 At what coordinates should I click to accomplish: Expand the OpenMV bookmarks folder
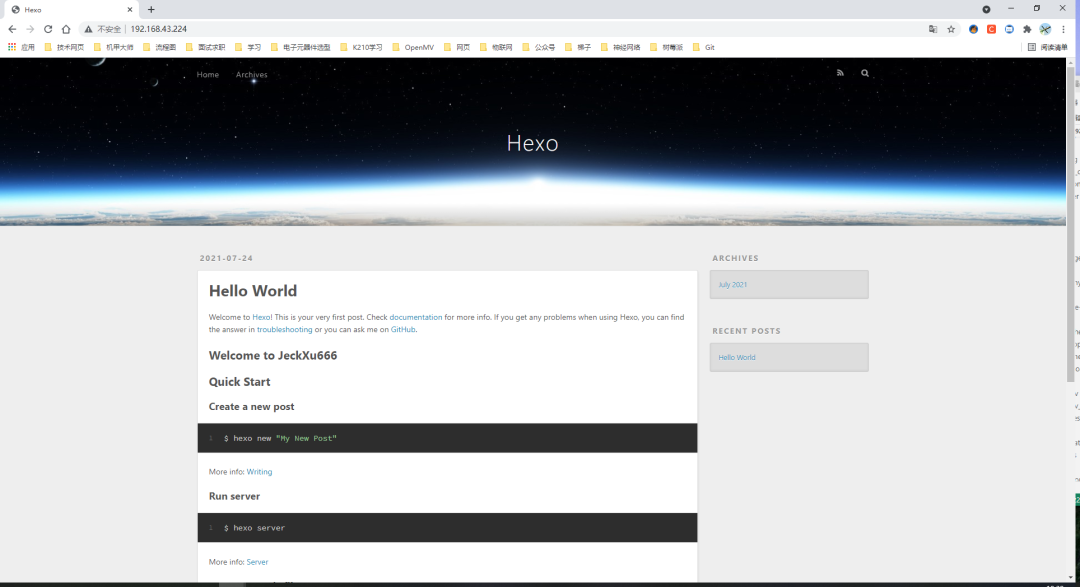point(413,48)
